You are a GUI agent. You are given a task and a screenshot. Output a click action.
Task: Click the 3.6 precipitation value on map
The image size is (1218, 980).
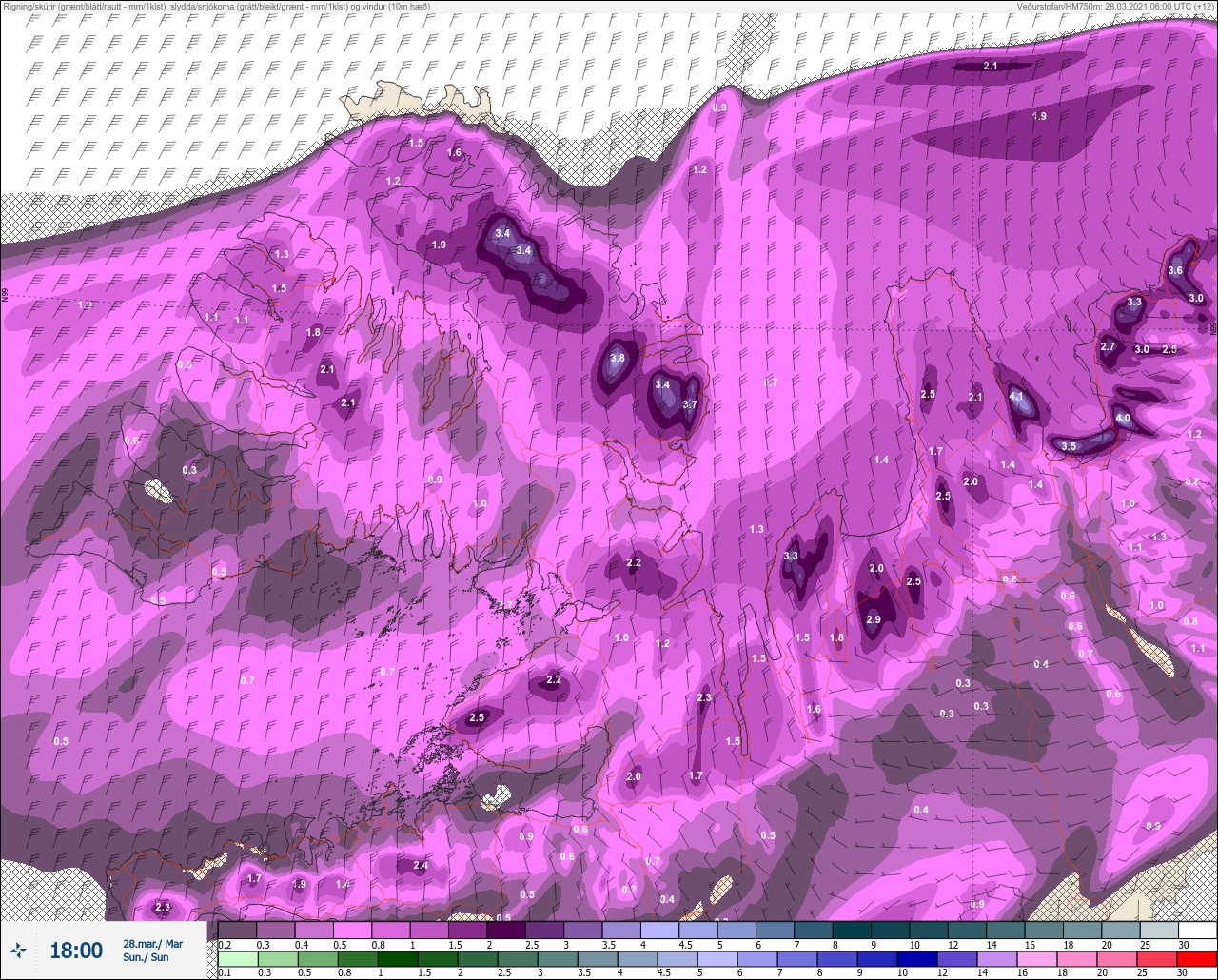pyautogui.click(x=1175, y=270)
